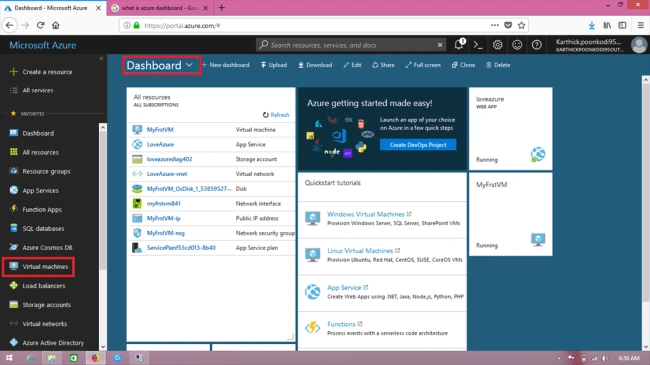Screen dimensions: 650x365
Task: Open App Services from the sidebar
Action: click(x=40, y=190)
